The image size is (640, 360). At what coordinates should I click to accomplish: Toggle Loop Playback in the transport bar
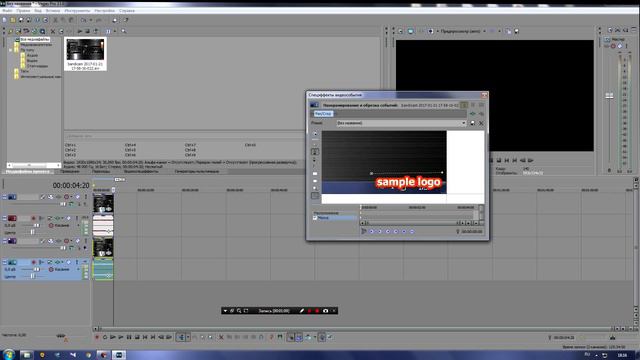tap(105, 337)
